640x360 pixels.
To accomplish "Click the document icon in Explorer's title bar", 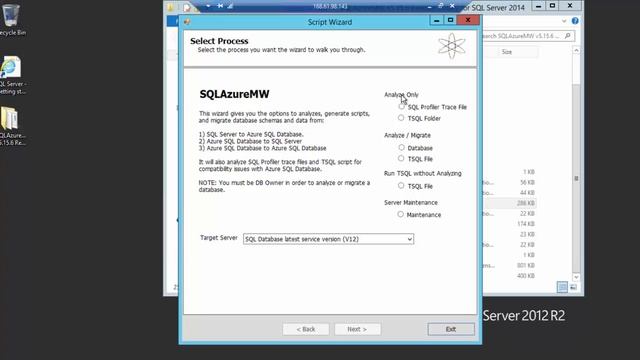I will click(187, 7).
